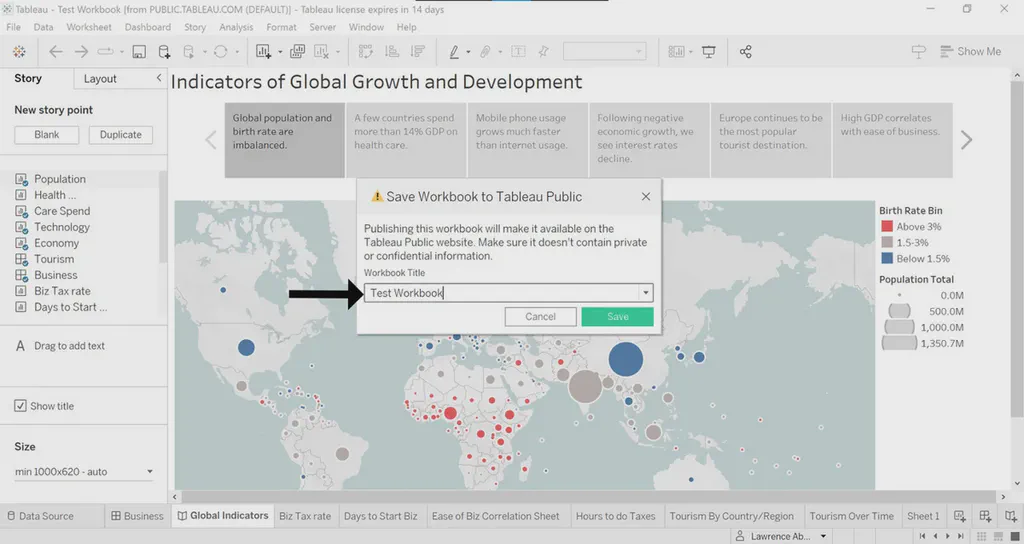The width and height of the screenshot is (1024, 544).
Task: Click the Tableau logo start page icon
Action: point(20,52)
